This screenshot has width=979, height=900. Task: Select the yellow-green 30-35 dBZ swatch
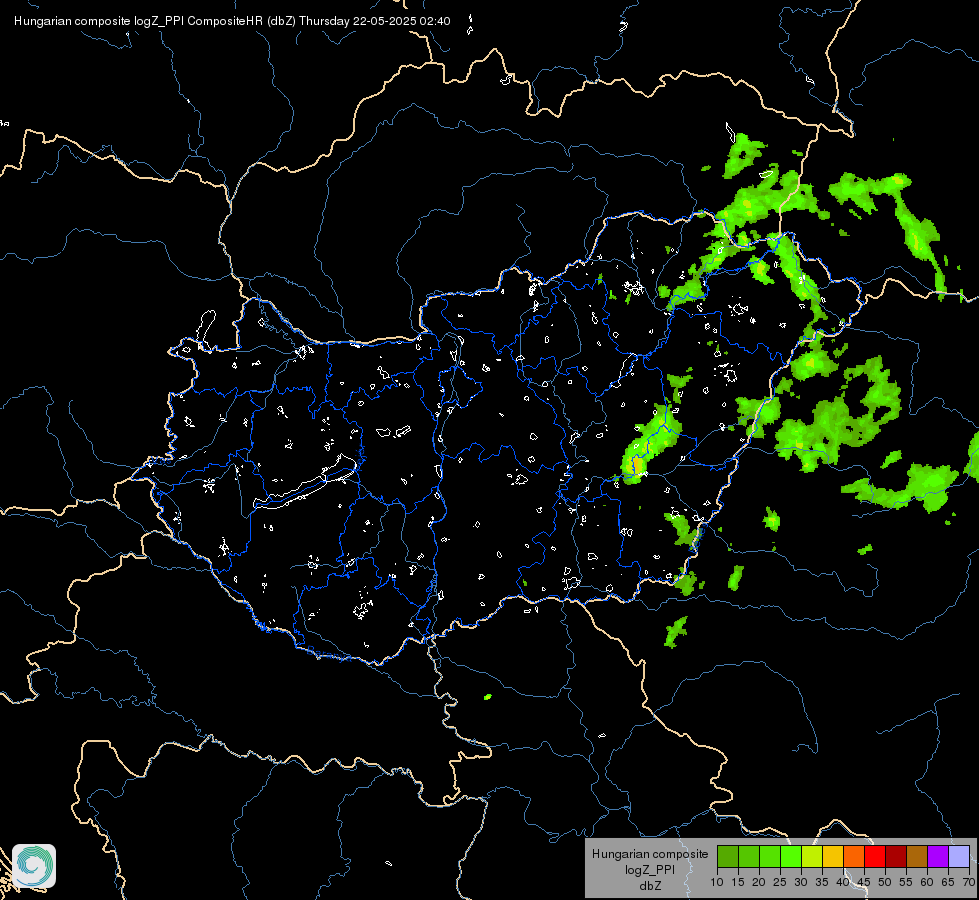coord(812,856)
